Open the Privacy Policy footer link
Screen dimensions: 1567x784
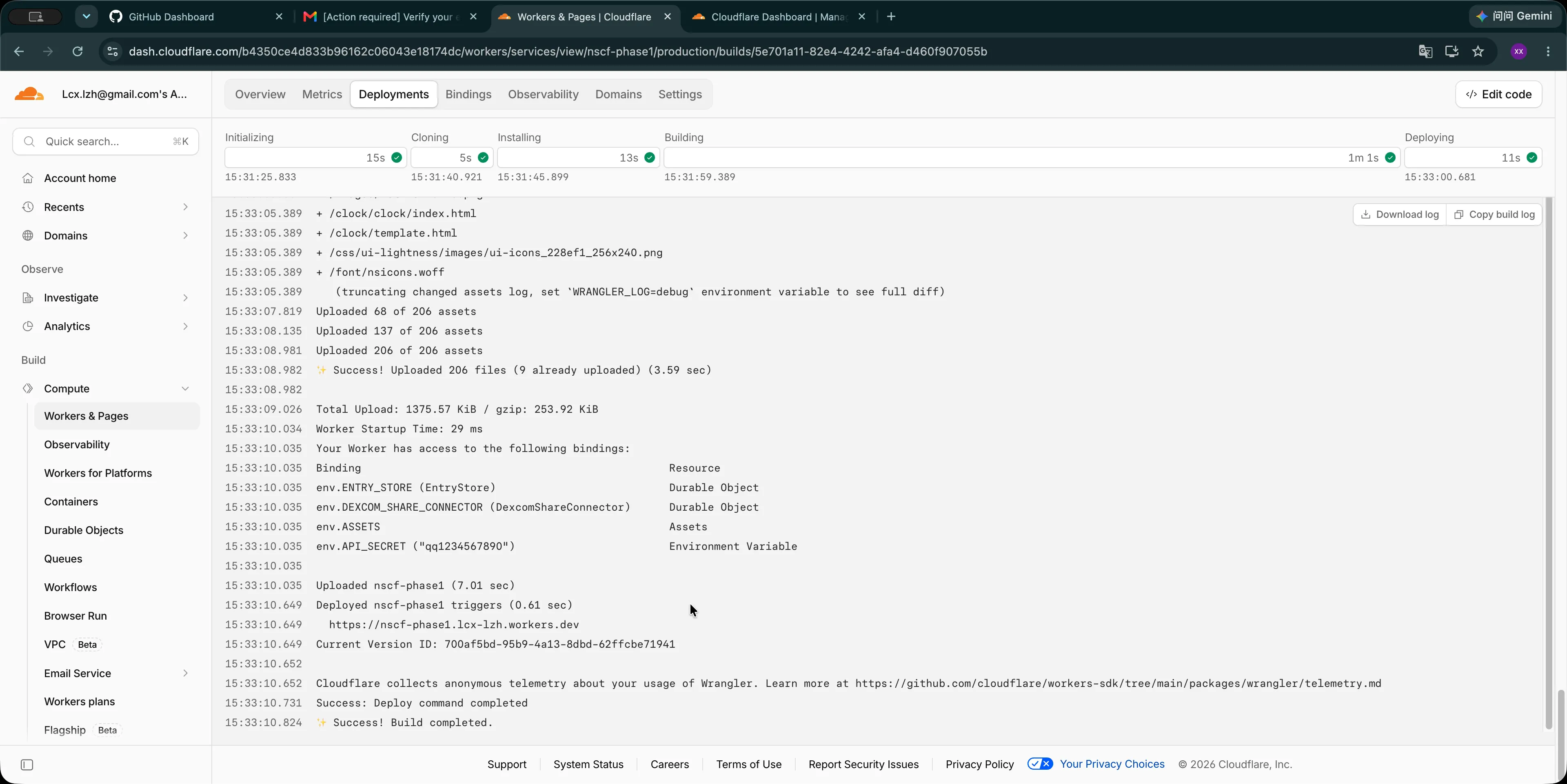click(x=979, y=764)
